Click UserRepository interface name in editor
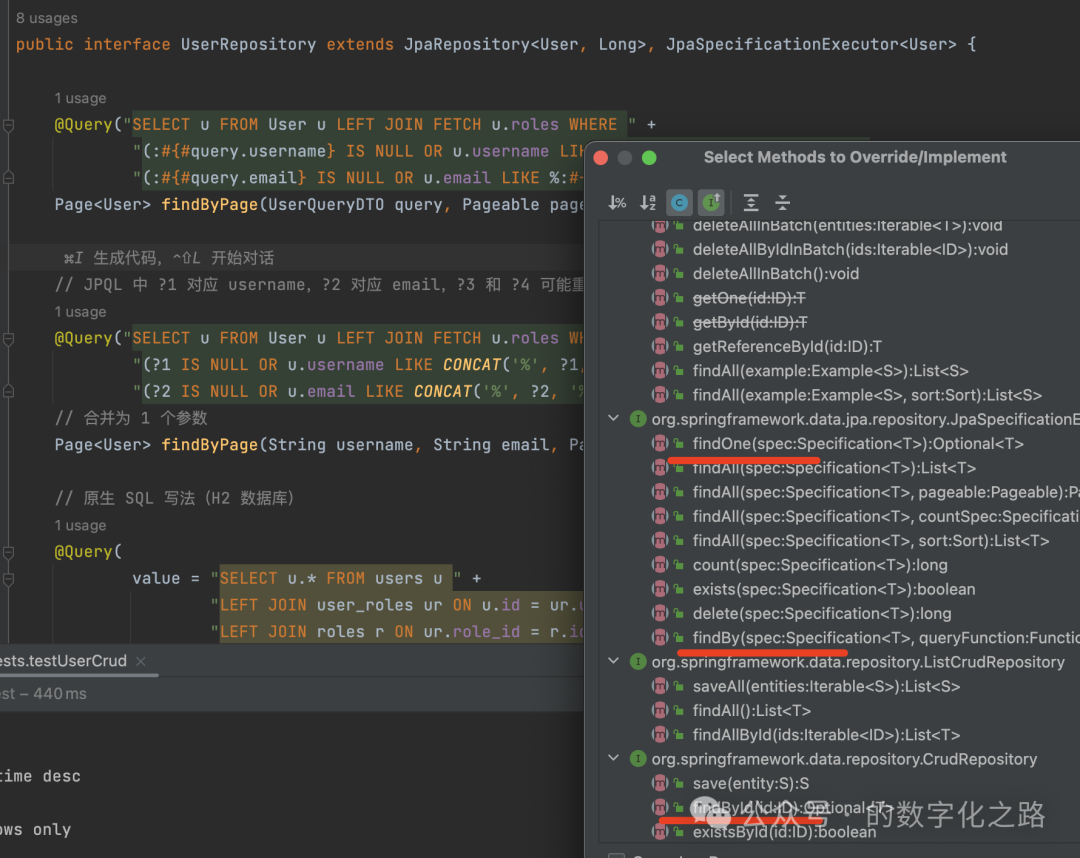Image resolution: width=1080 pixels, height=858 pixels. pos(248,44)
